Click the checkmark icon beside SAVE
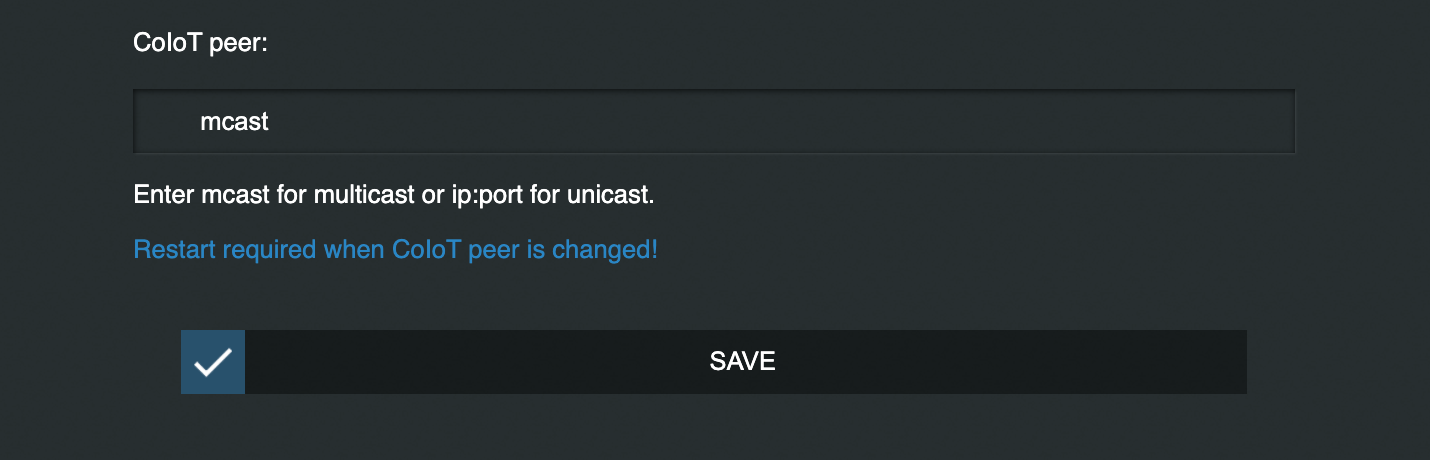Screen dimensions: 1430x460 click(x=213, y=362)
